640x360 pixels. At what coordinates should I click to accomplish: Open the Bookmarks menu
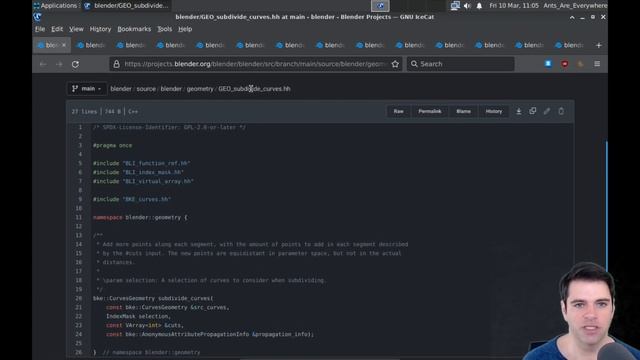tap(134, 29)
